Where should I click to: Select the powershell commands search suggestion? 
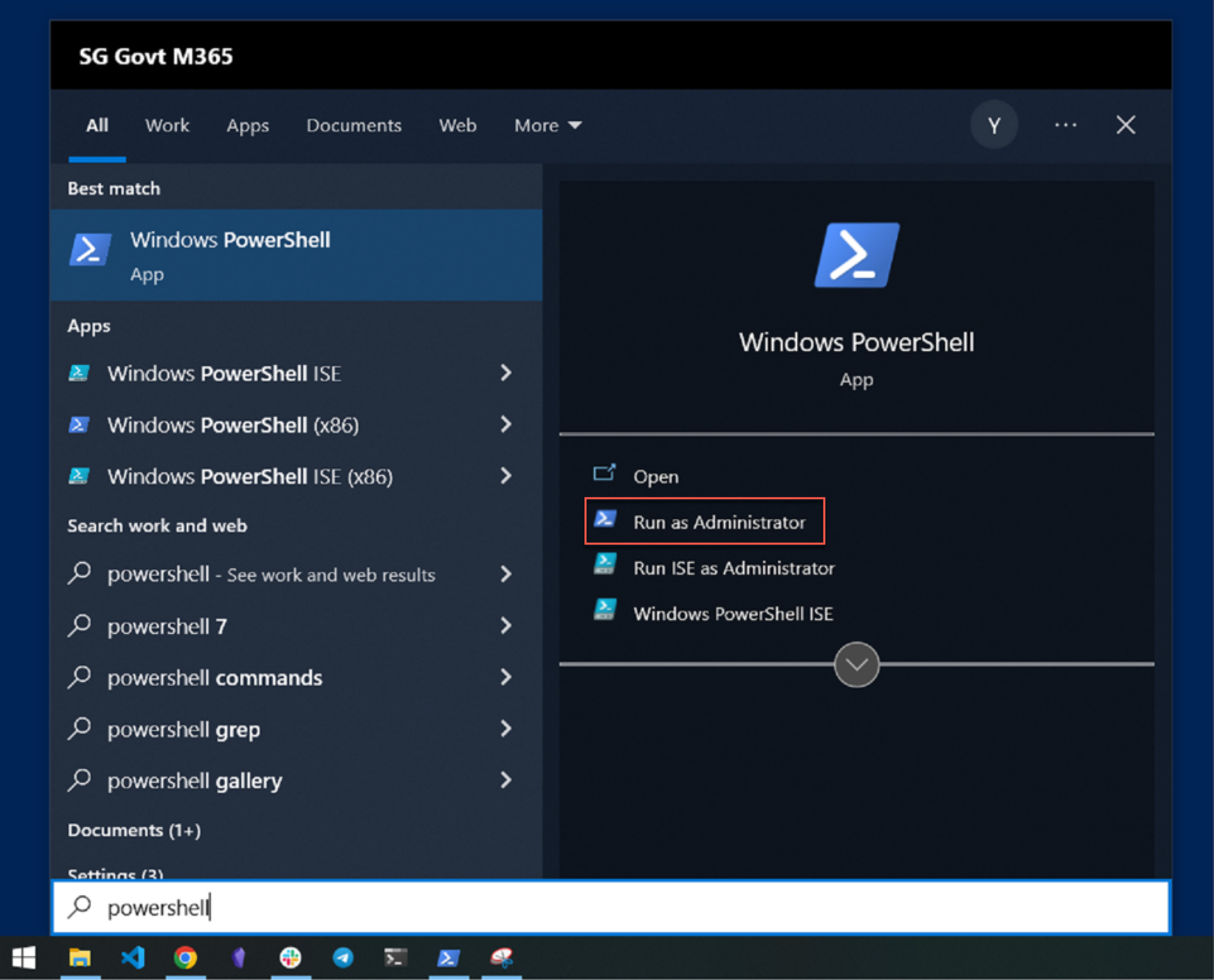pyautogui.click(x=215, y=678)
